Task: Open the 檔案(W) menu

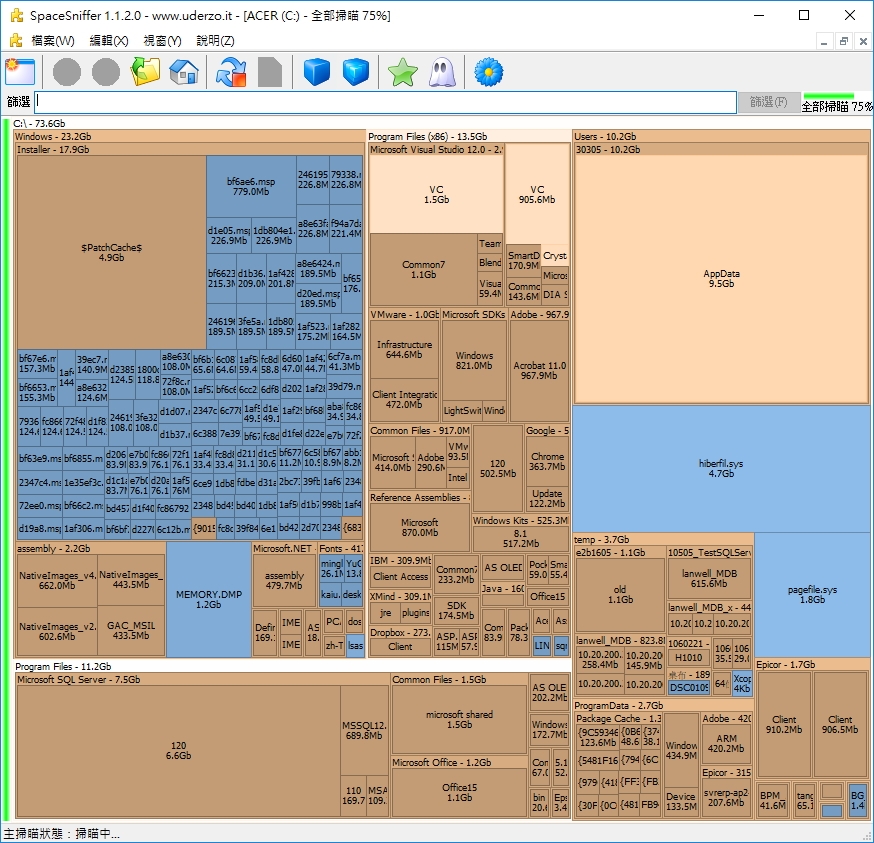Action: tap(53, 41)
